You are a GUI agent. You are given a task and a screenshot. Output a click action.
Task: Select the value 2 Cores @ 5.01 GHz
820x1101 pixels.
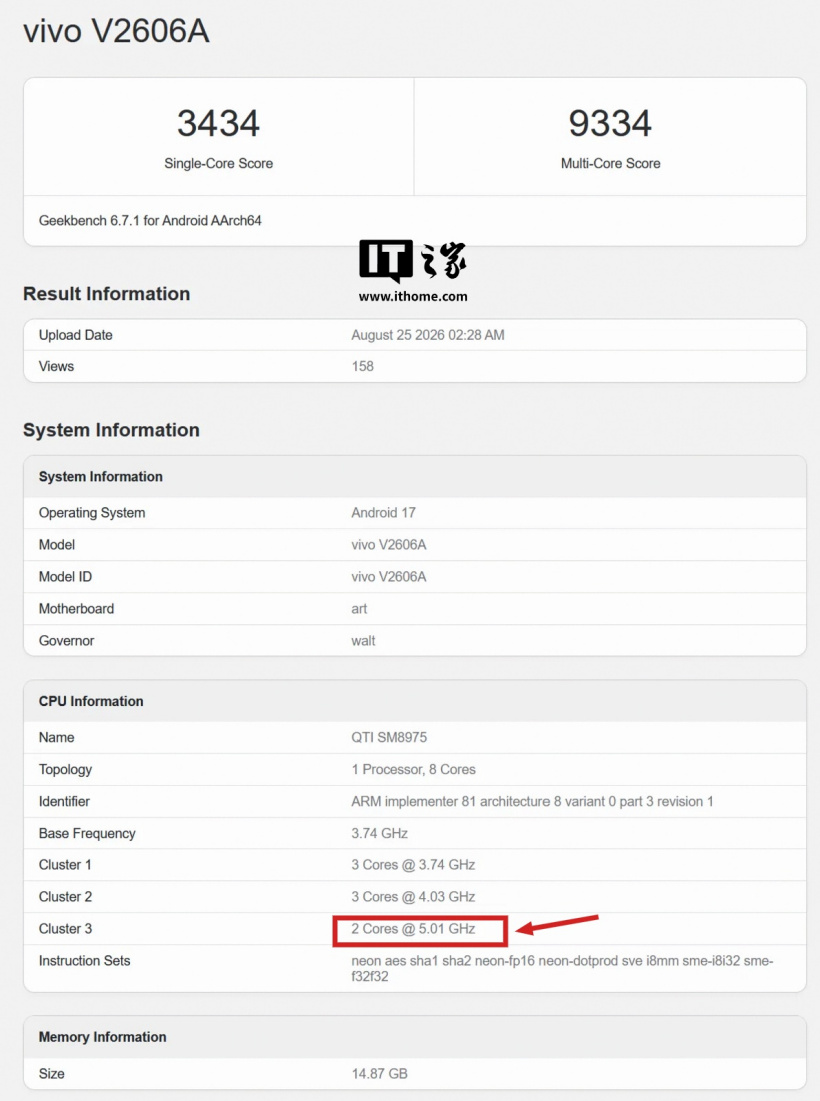[413, 928]
